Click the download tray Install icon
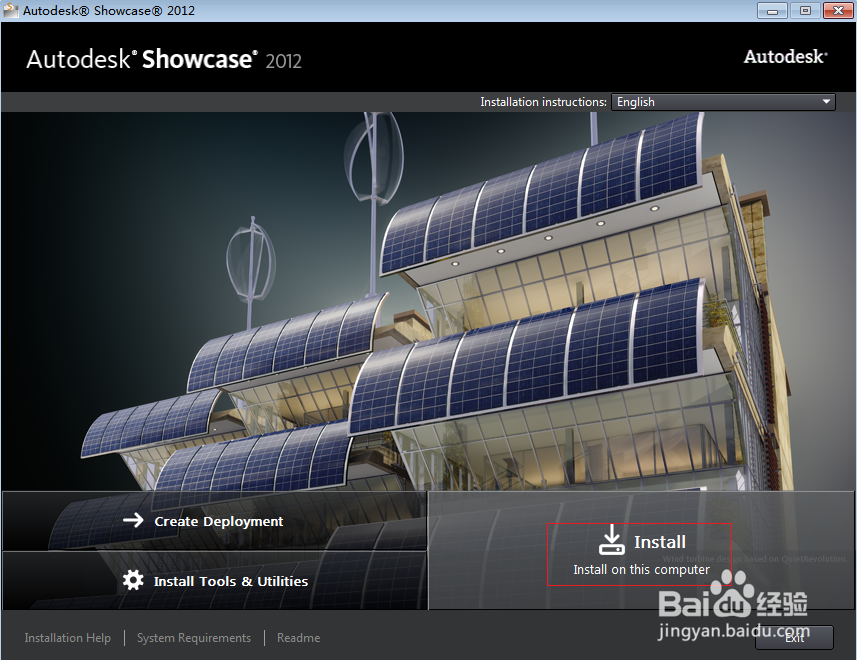This screenshot has width=857, height=660. (612, 540)
